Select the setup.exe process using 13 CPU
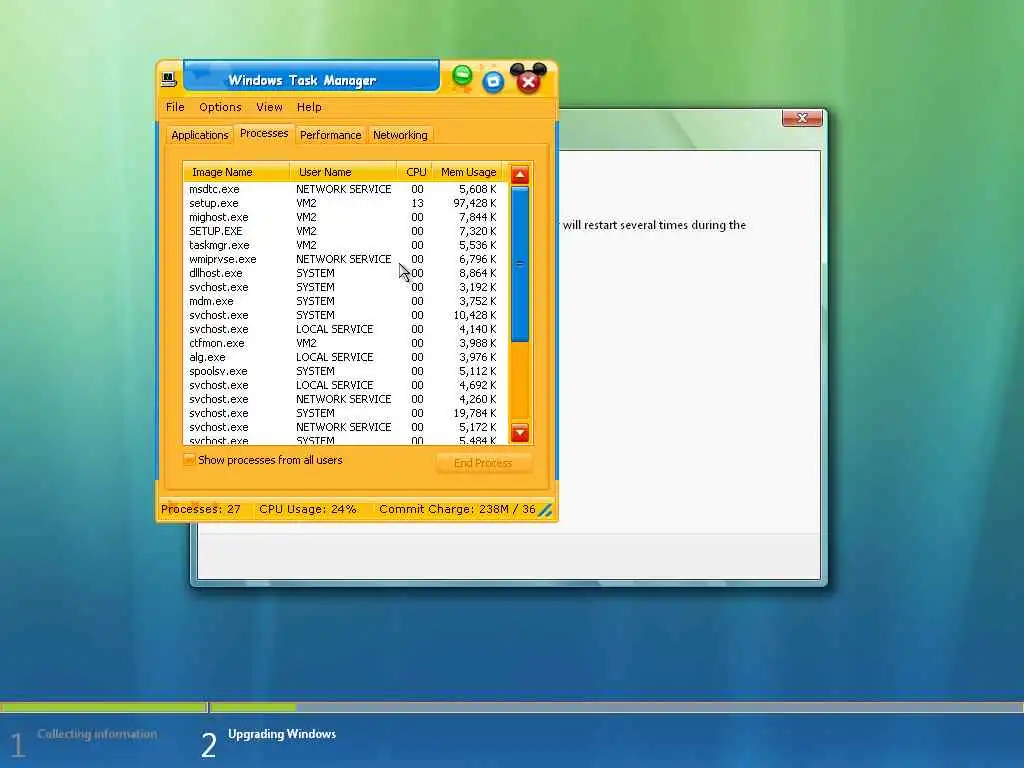The width and height of the screenshot is (1024, 768). click(x=345, y=203)
